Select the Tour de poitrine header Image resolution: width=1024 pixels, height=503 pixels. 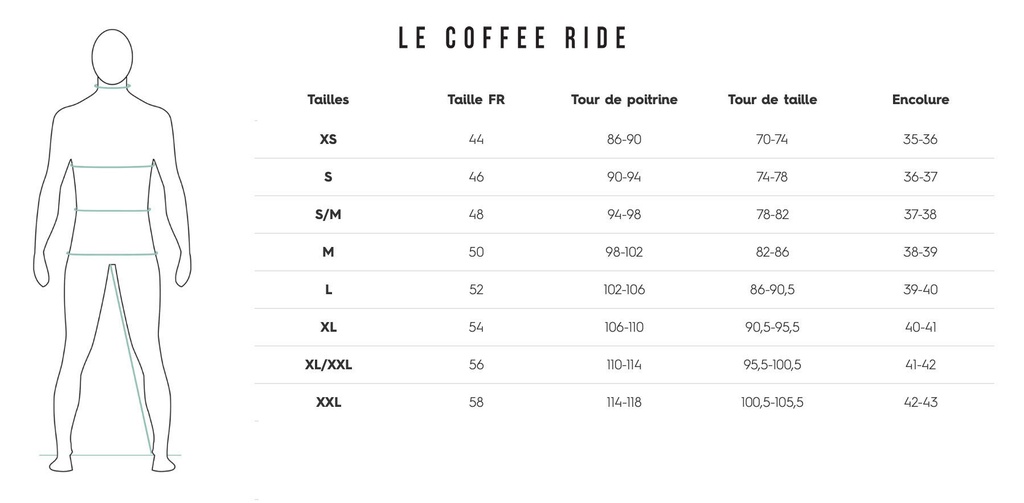624,100
